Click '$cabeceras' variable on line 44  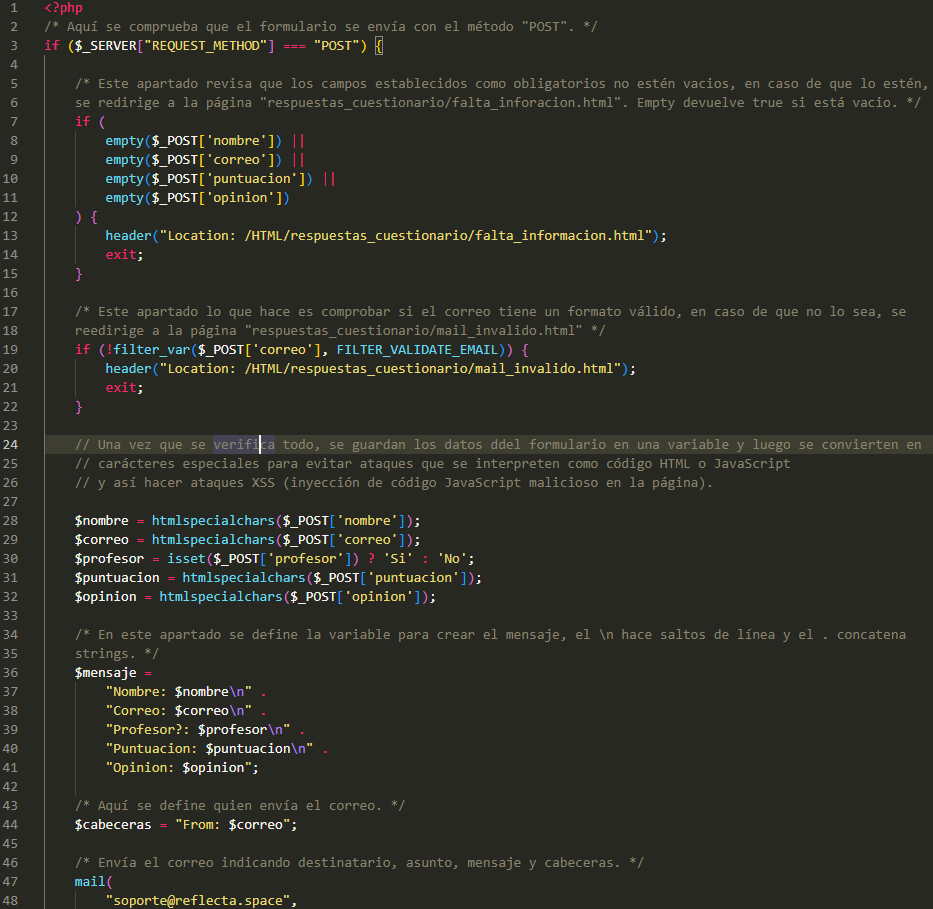pyautogui.click(x=113, y=825)
